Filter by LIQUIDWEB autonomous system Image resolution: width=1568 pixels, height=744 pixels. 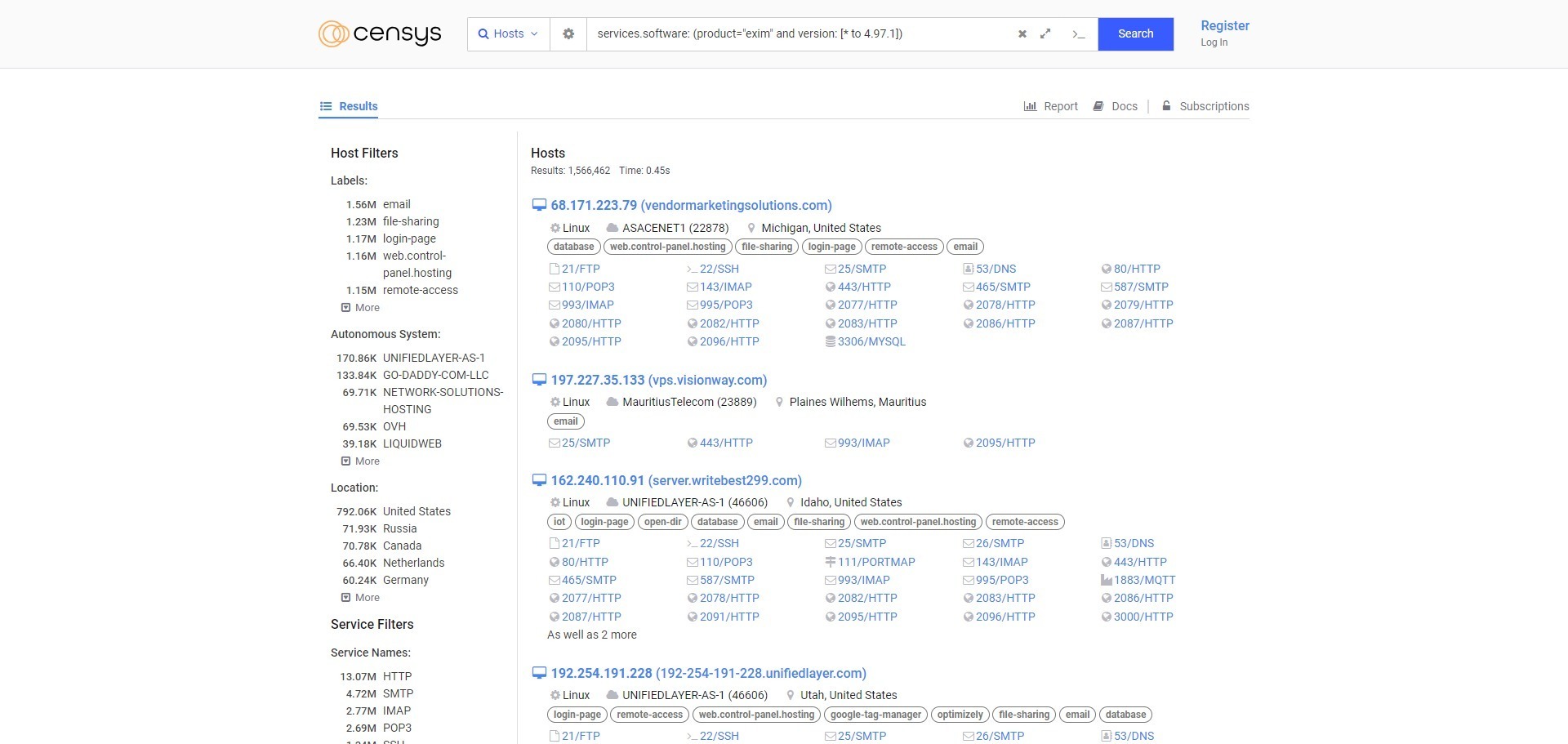tap(412, 443)
